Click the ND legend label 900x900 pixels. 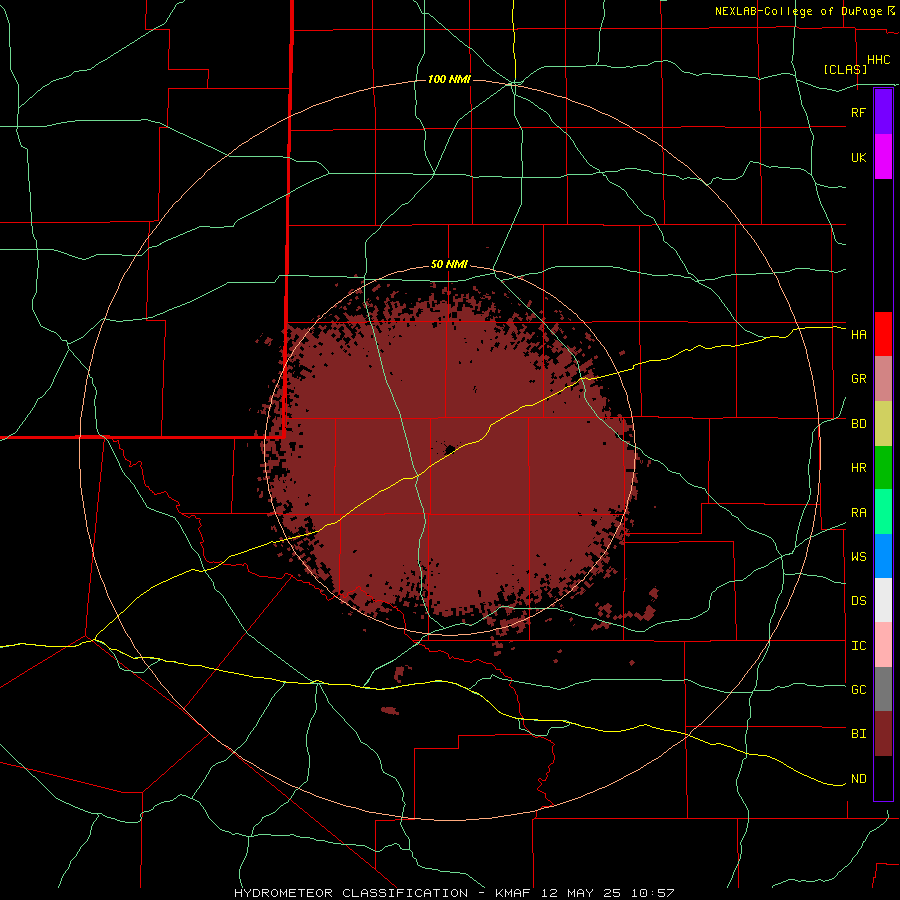[x=858, y=779]
